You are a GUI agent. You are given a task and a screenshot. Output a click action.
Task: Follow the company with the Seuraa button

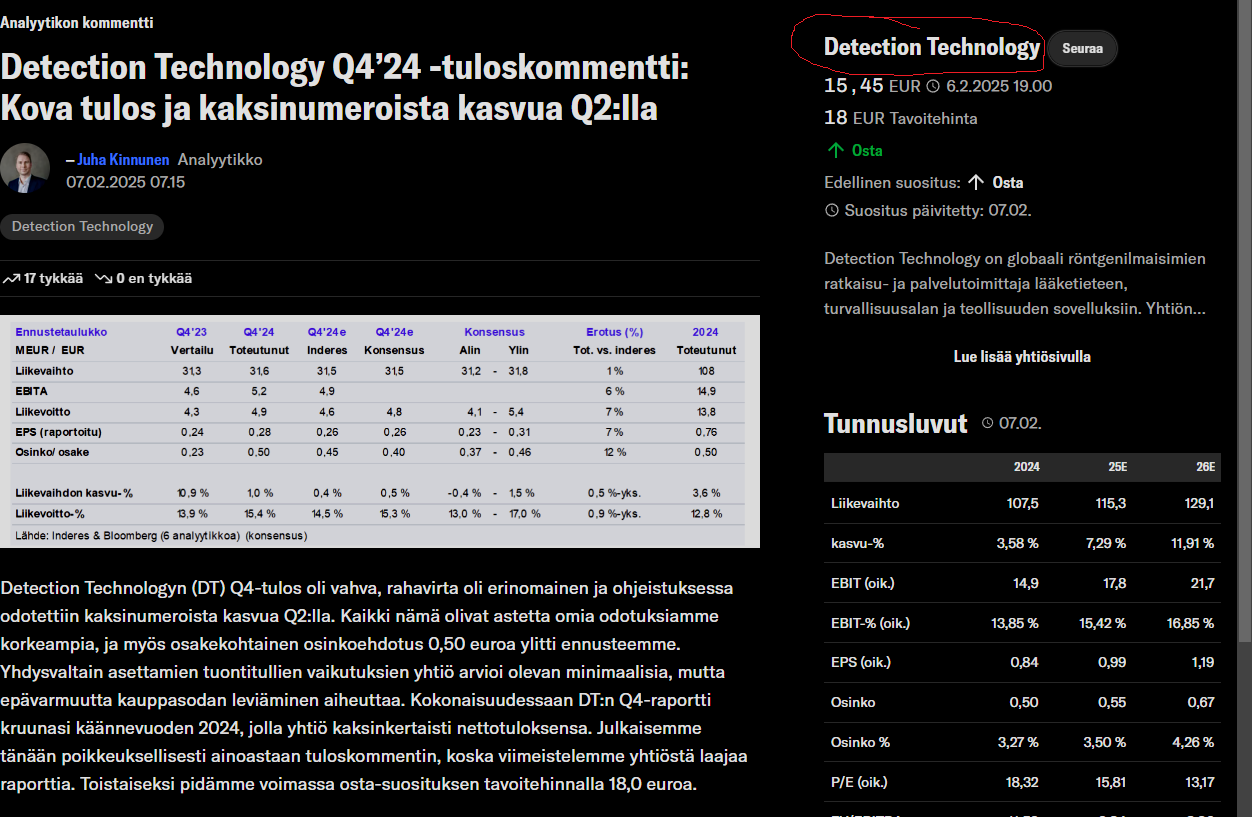[1082, 48]
